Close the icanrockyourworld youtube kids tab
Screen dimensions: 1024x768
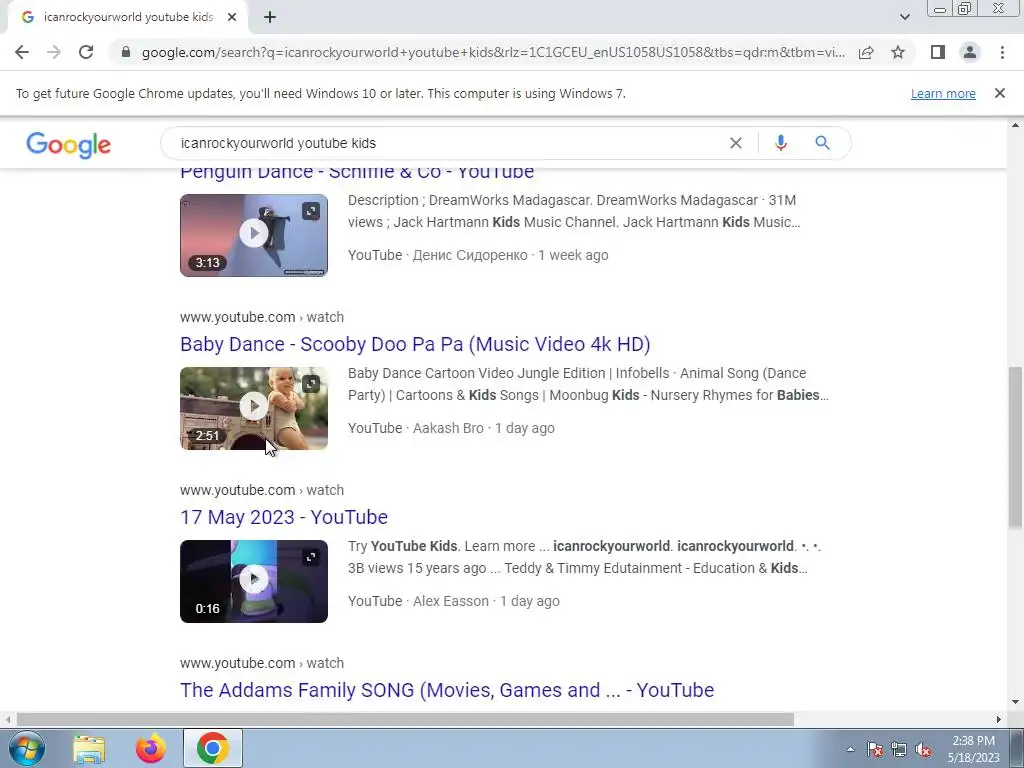coord(232,18)
